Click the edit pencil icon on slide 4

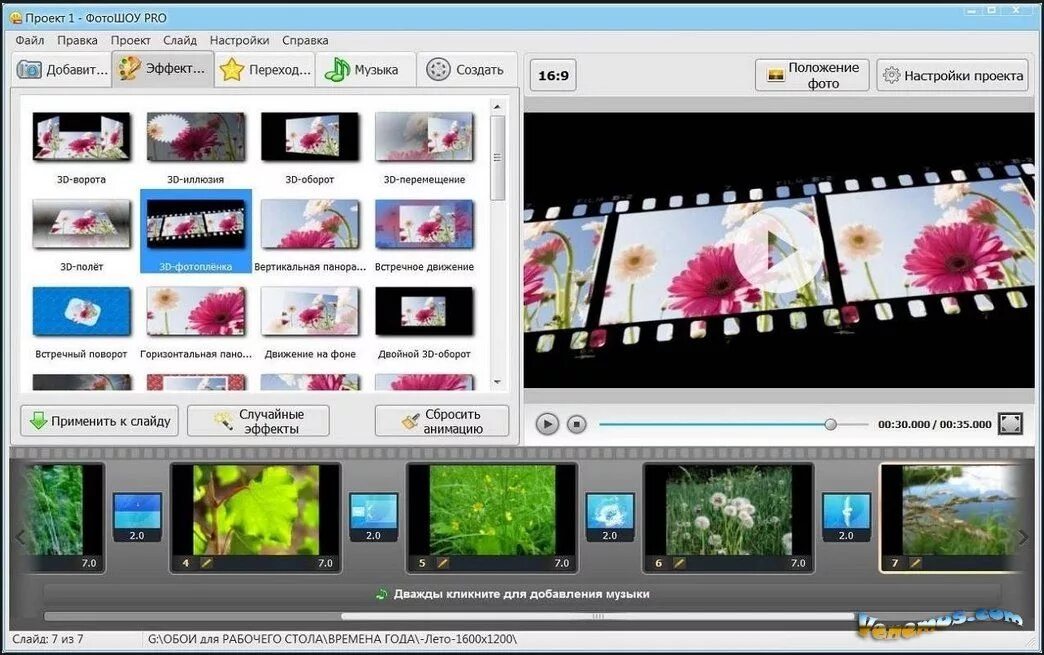coord(206,563)
